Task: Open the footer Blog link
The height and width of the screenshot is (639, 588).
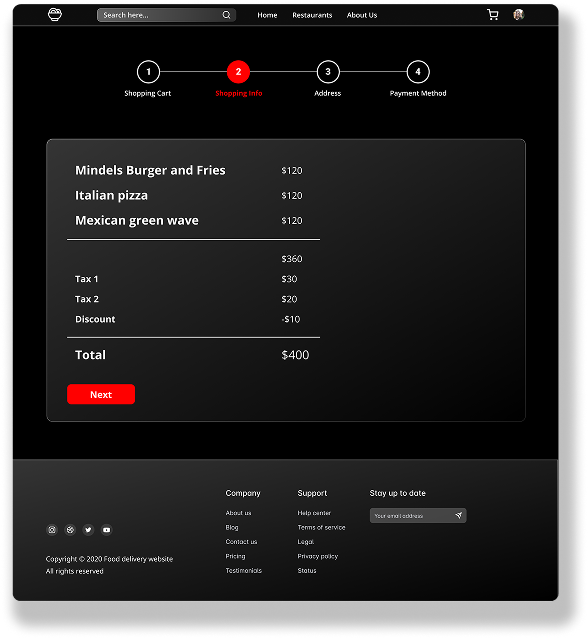Action: click(232, 527)
